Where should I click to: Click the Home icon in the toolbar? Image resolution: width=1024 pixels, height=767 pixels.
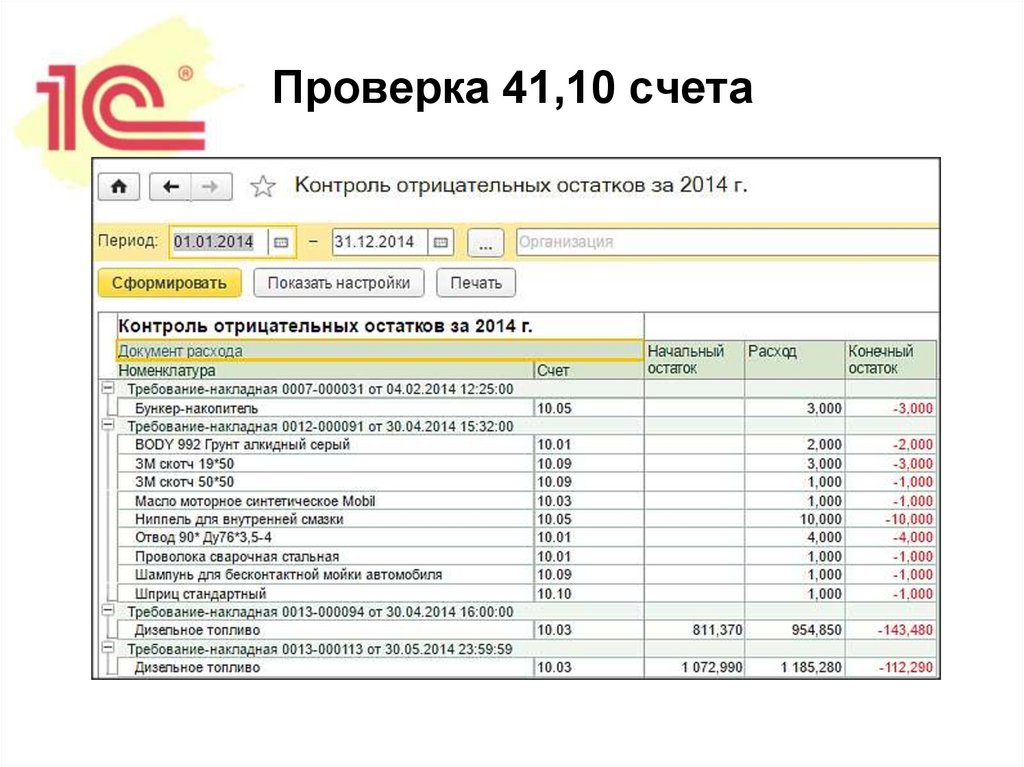tap(119, 186)
